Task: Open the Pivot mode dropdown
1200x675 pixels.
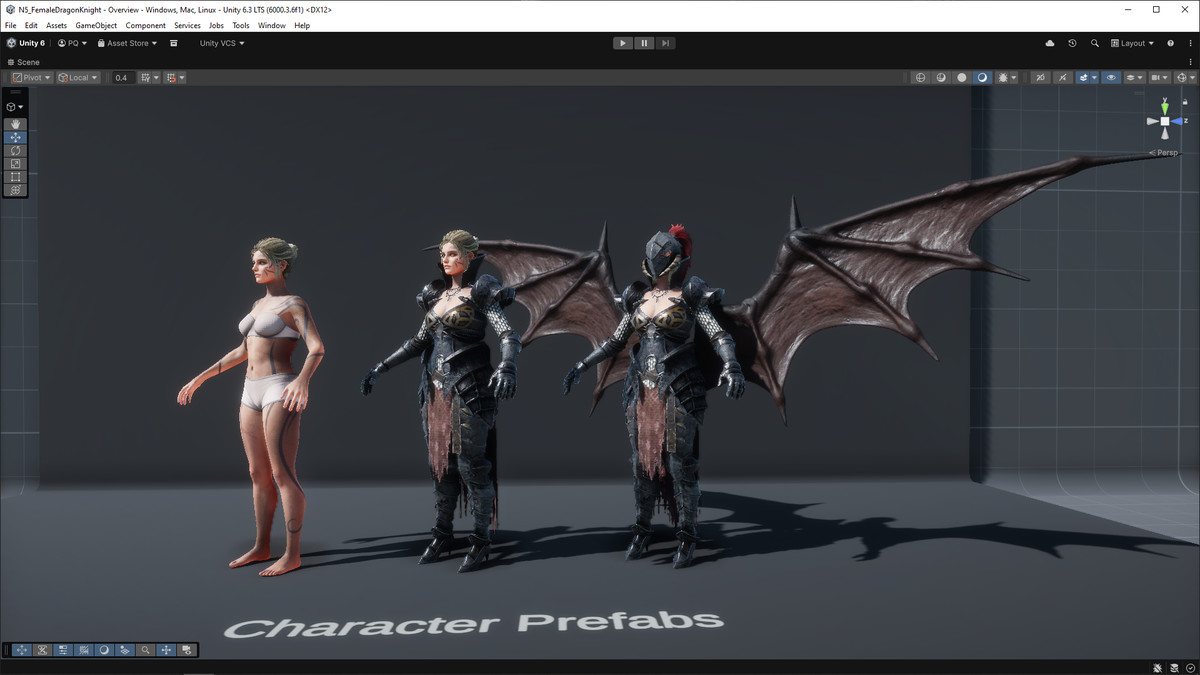Action: 31,77
